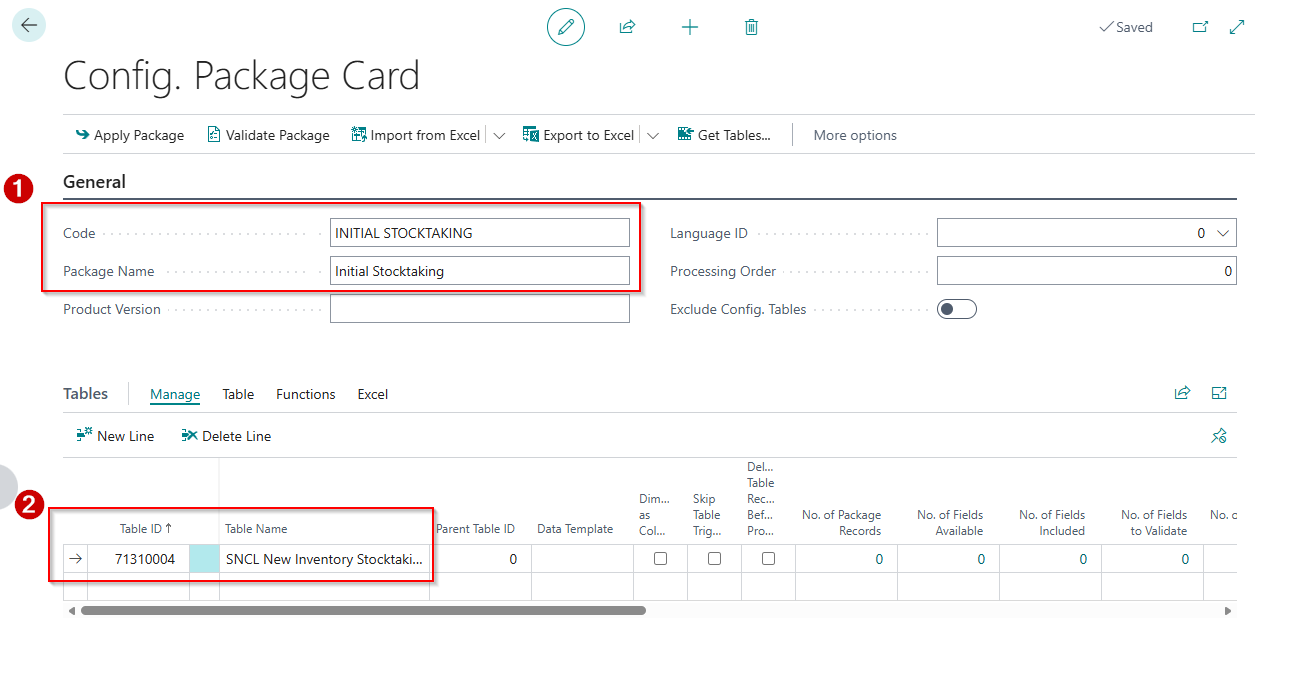Click Delete Line

coord(226,436)
